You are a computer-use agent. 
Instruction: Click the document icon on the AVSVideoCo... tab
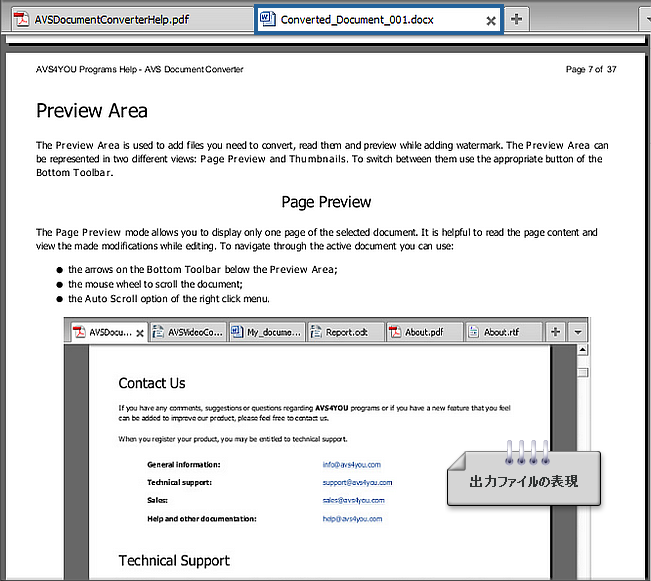coord(158,332)
